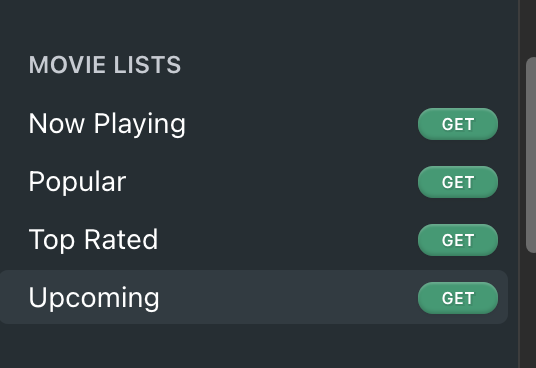The image size is (536, 368).
Task: Click blank area in the Top Rated row
Action: pyautogui.click(x=287, y=240)
